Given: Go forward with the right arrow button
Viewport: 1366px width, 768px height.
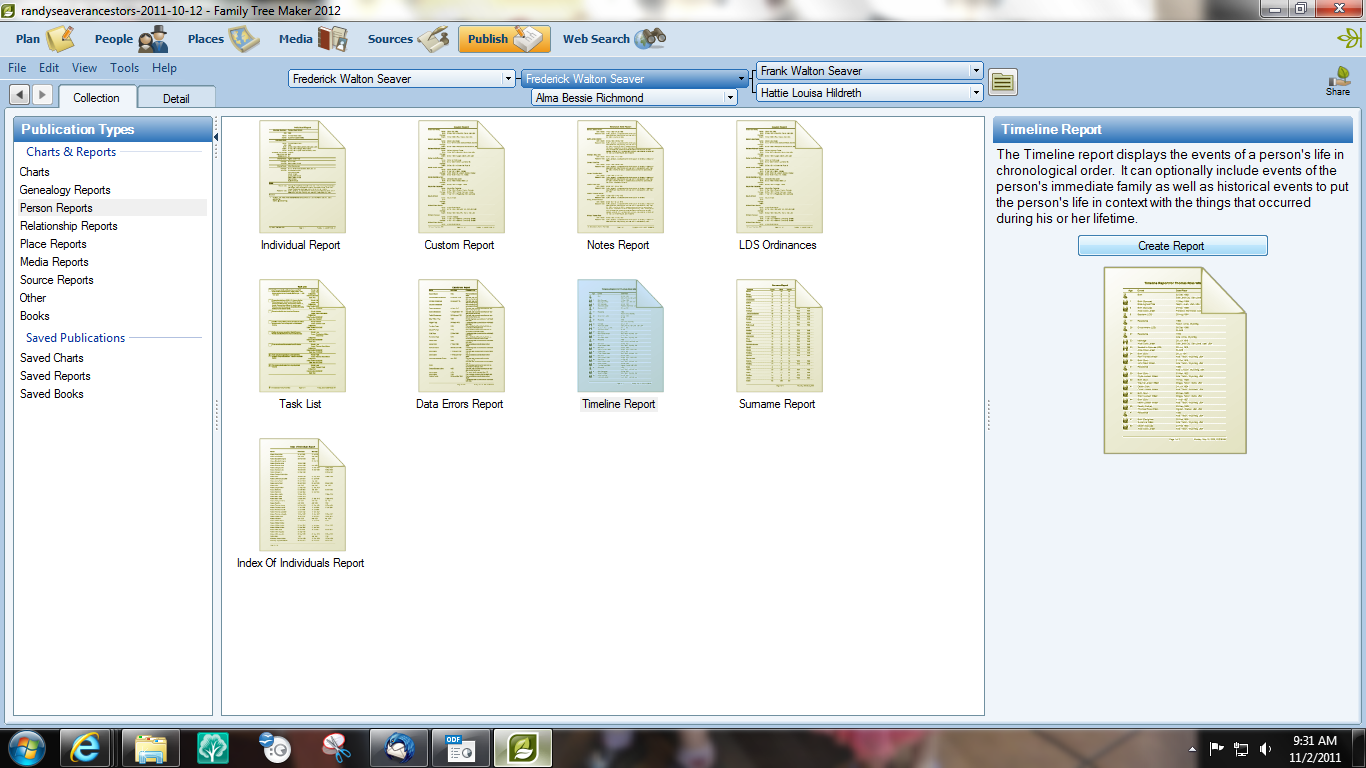Looking at the screenshot, I should click(x=42, y=94).
